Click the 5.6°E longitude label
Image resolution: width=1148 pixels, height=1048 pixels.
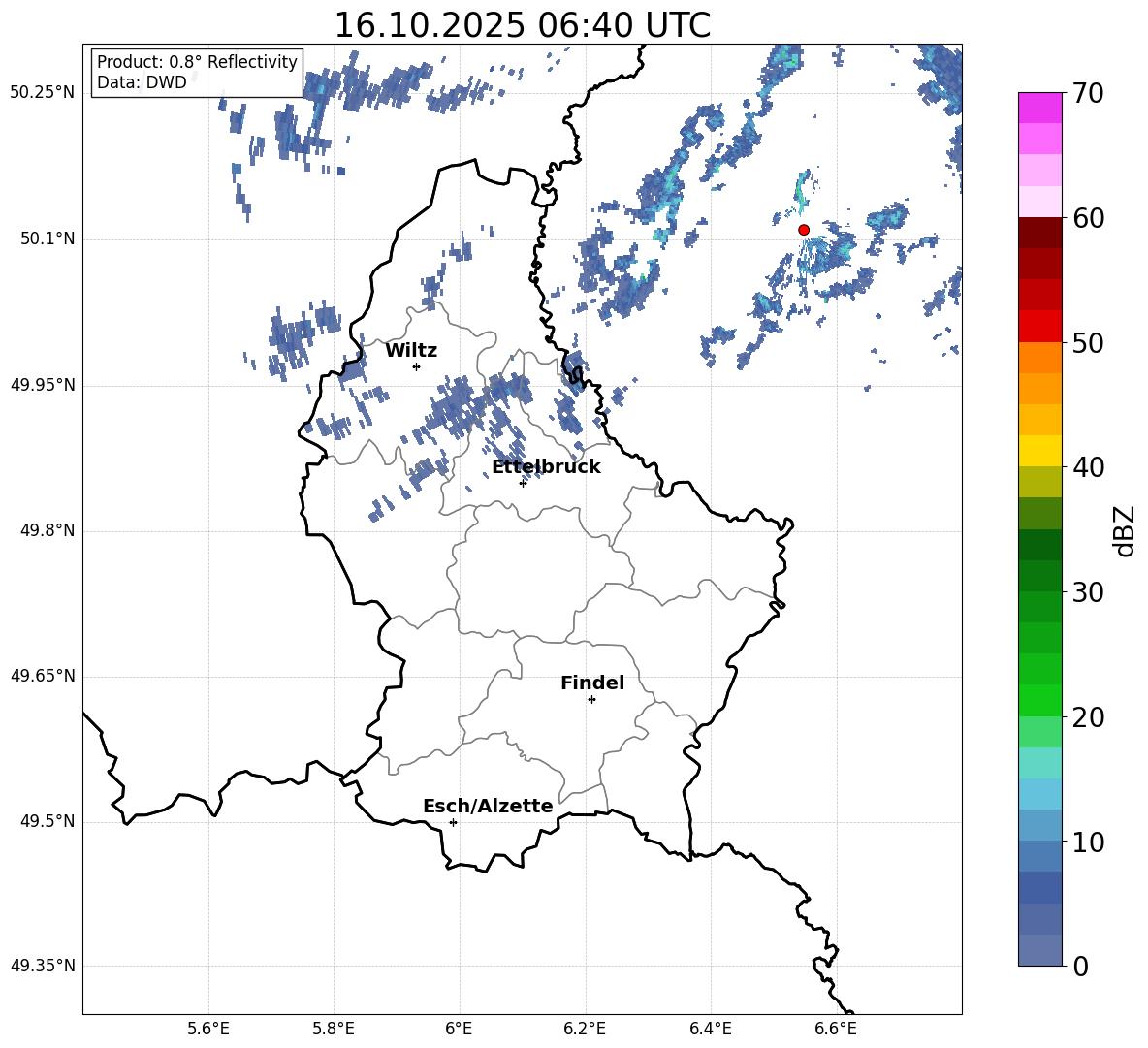208,1030
